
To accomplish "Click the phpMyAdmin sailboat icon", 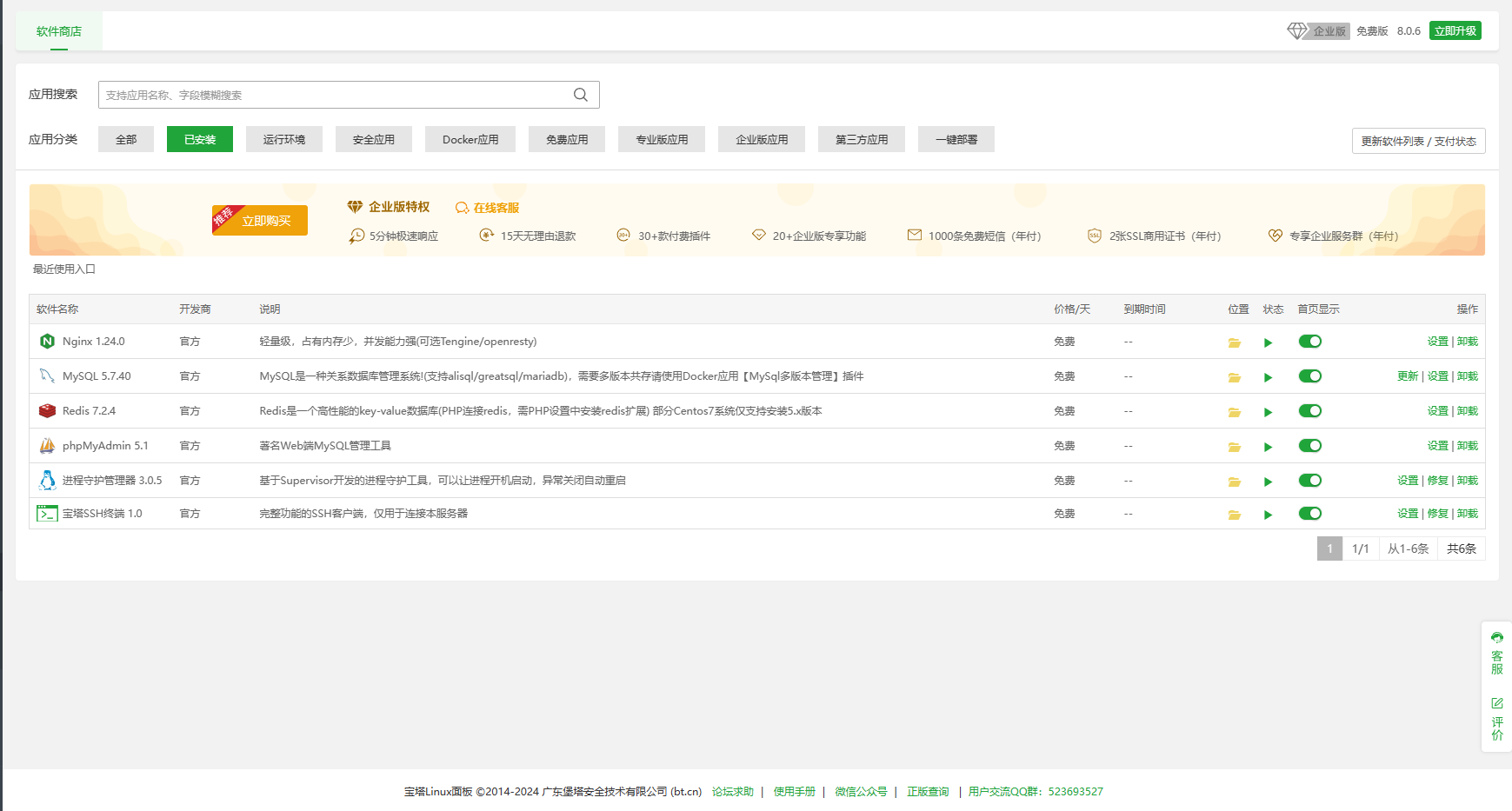I will (47, 446).
